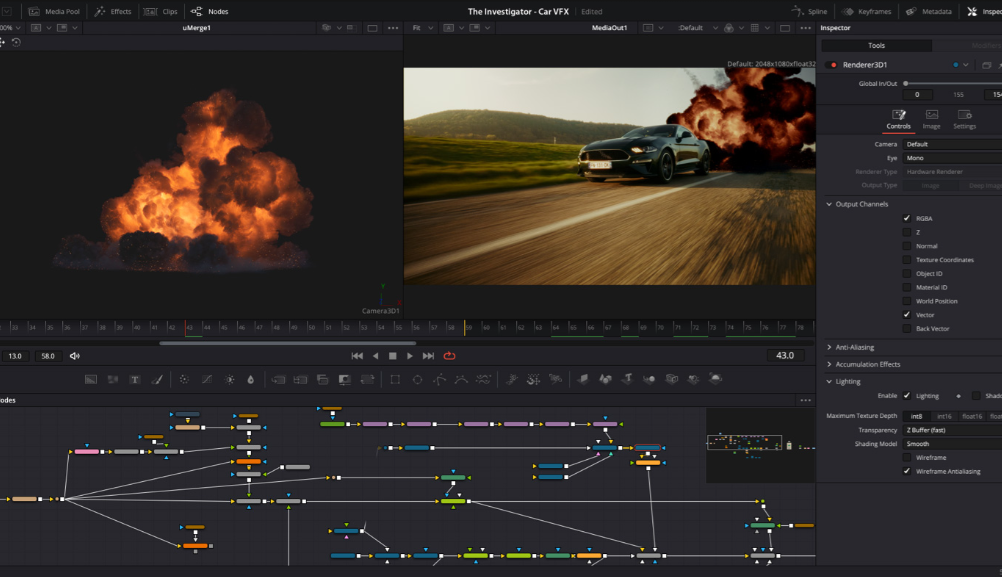The width and height of the screenshot is (1002, 577).
Task: Enable the Z output channel checkbox
Action: tap(907, 232)
